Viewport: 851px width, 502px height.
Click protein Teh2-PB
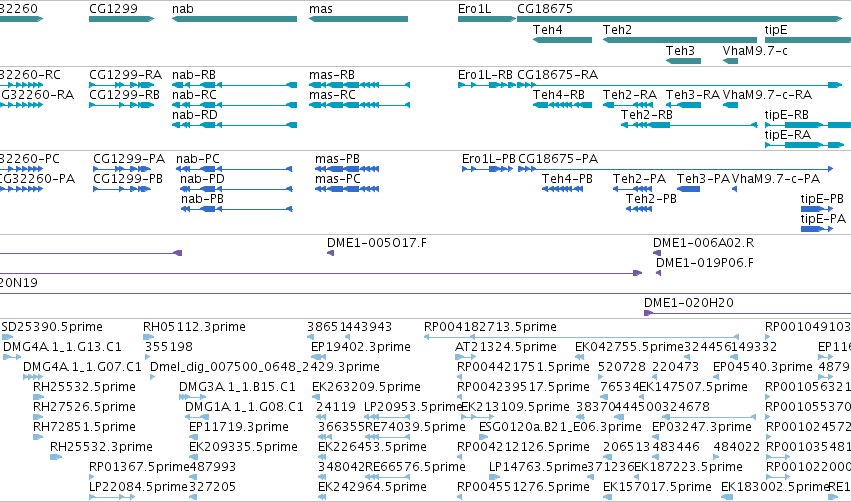(x=639, y=209)
